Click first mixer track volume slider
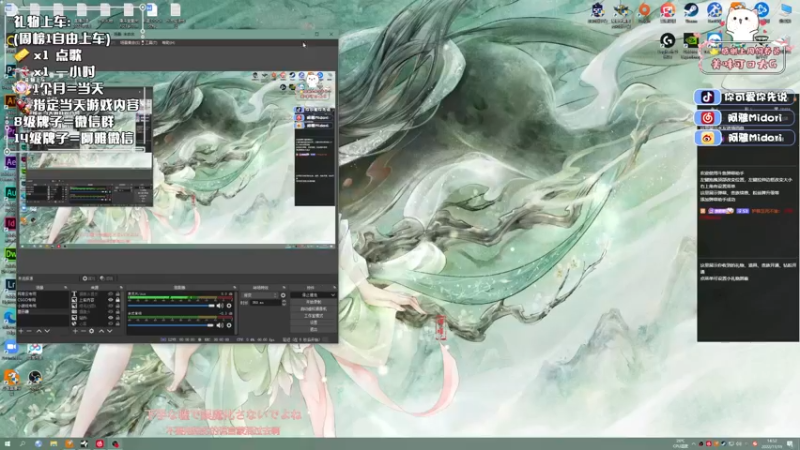Viewport: 800px width, 450px height. 171,306
